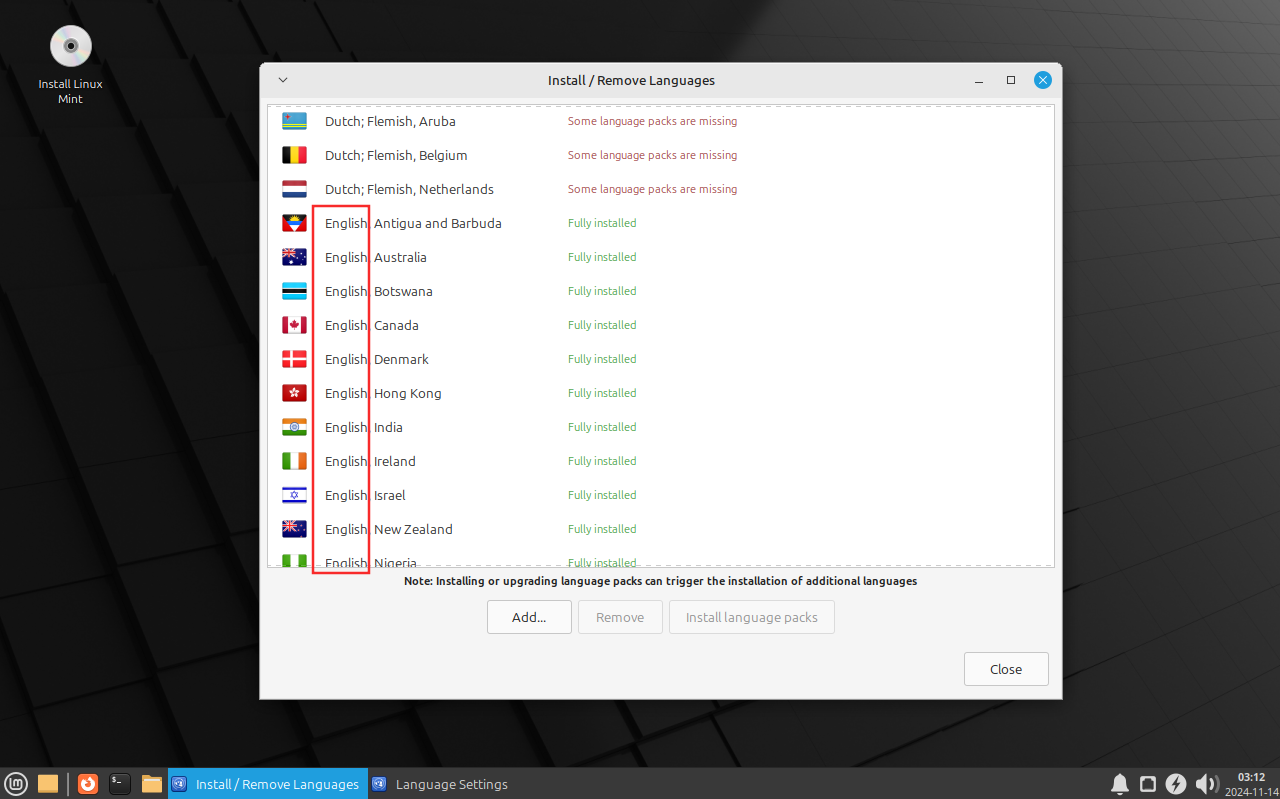Screen dimensions: 1280x799
Task: Show notifications via the bell icon
Action: pyautogui.click(x=1120, y=784)
